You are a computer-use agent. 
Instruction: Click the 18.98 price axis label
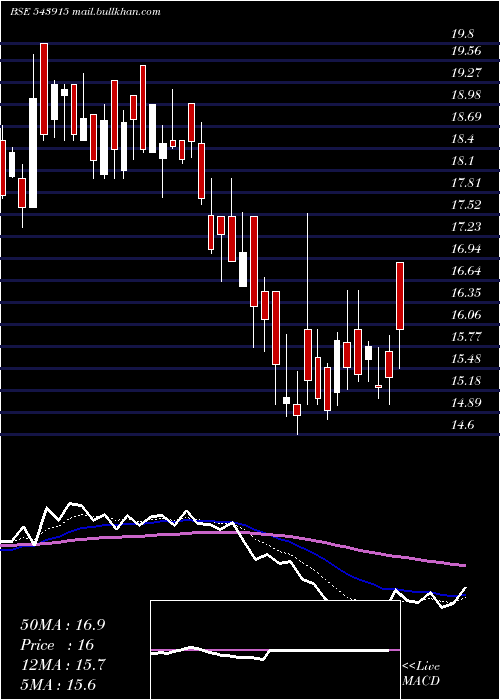click(467, 95)
